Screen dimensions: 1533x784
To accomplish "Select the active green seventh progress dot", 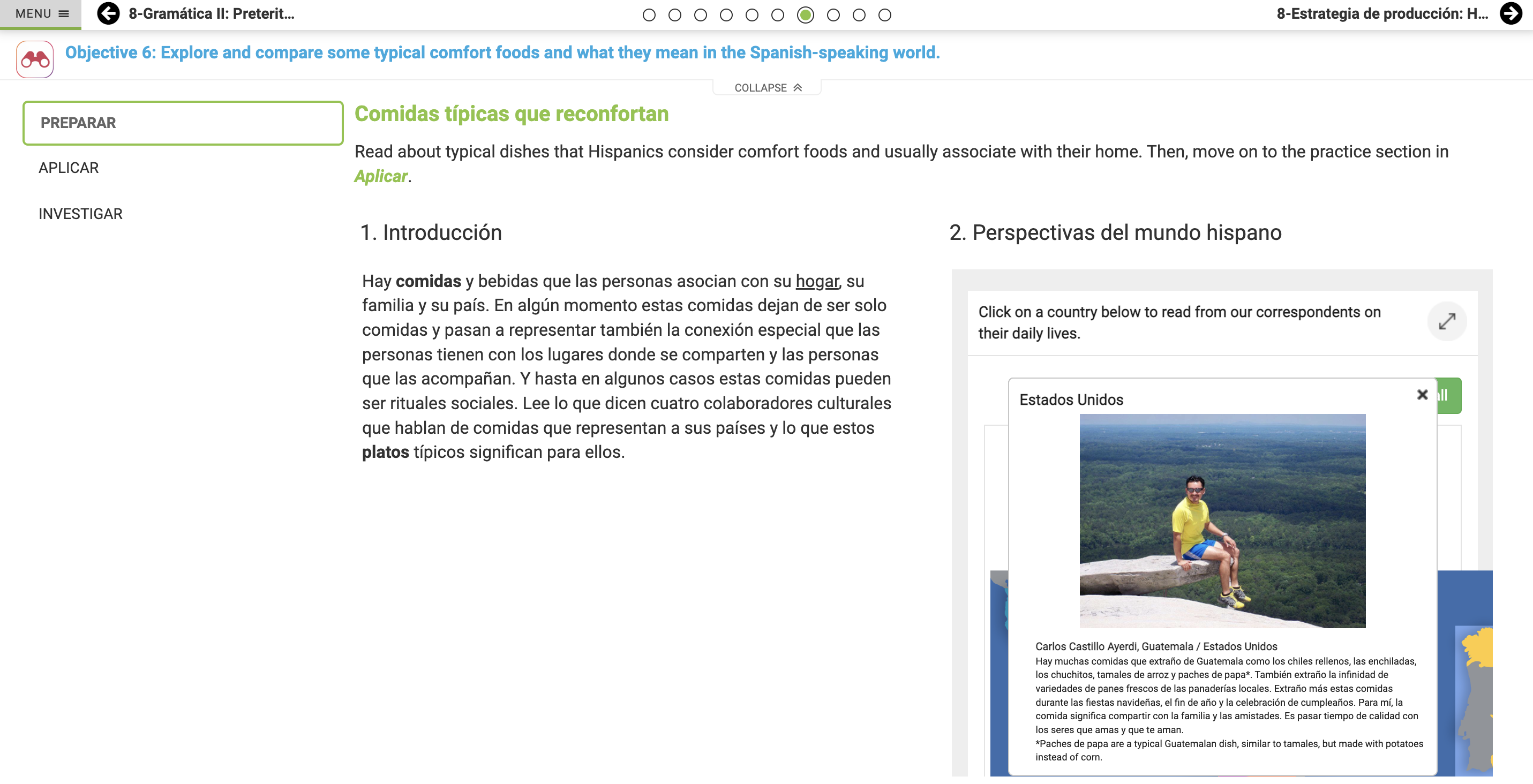I will click(805, 15).
